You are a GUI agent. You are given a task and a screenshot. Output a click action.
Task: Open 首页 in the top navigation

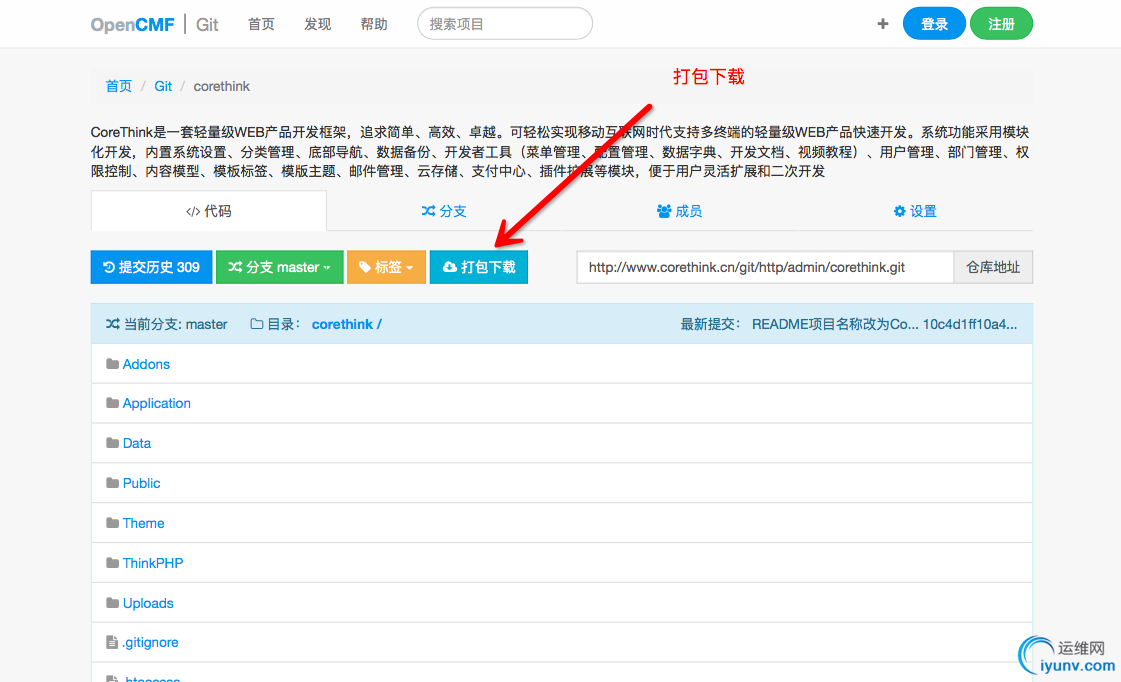point(261,24)
